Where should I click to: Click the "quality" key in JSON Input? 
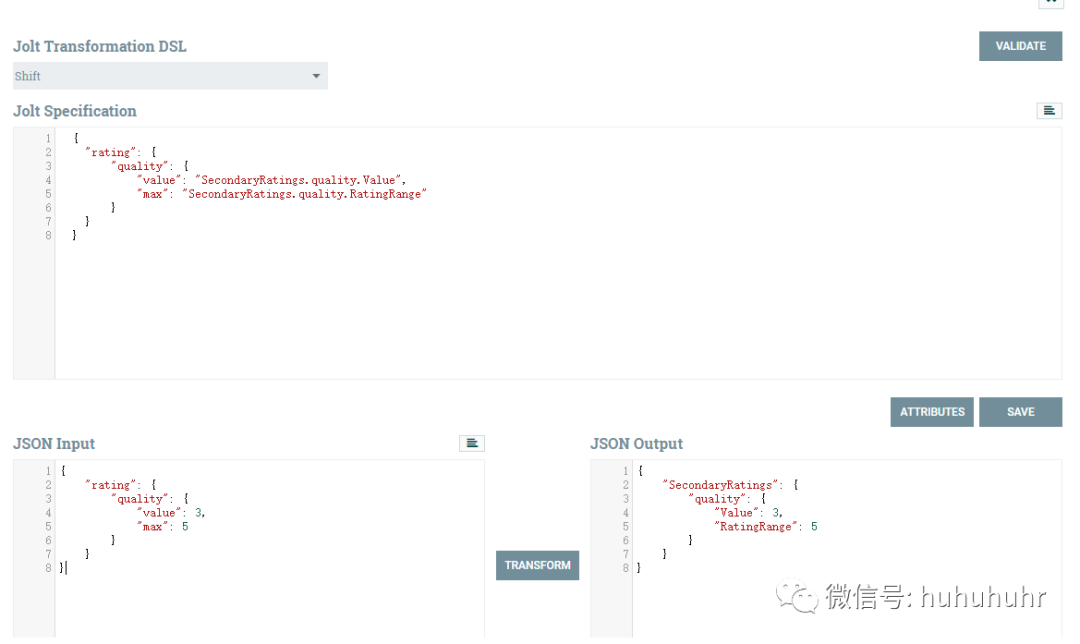140,499
